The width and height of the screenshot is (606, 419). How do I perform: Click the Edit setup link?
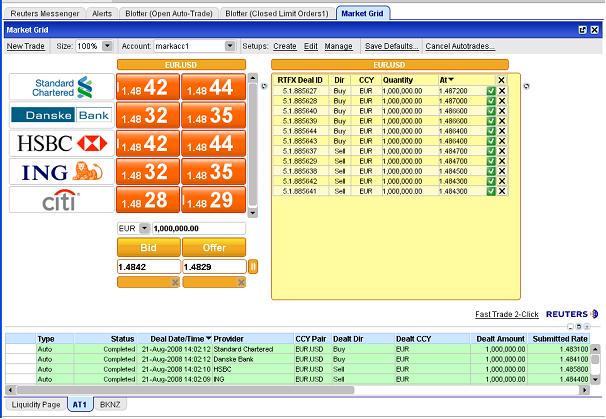click(311, 46)
